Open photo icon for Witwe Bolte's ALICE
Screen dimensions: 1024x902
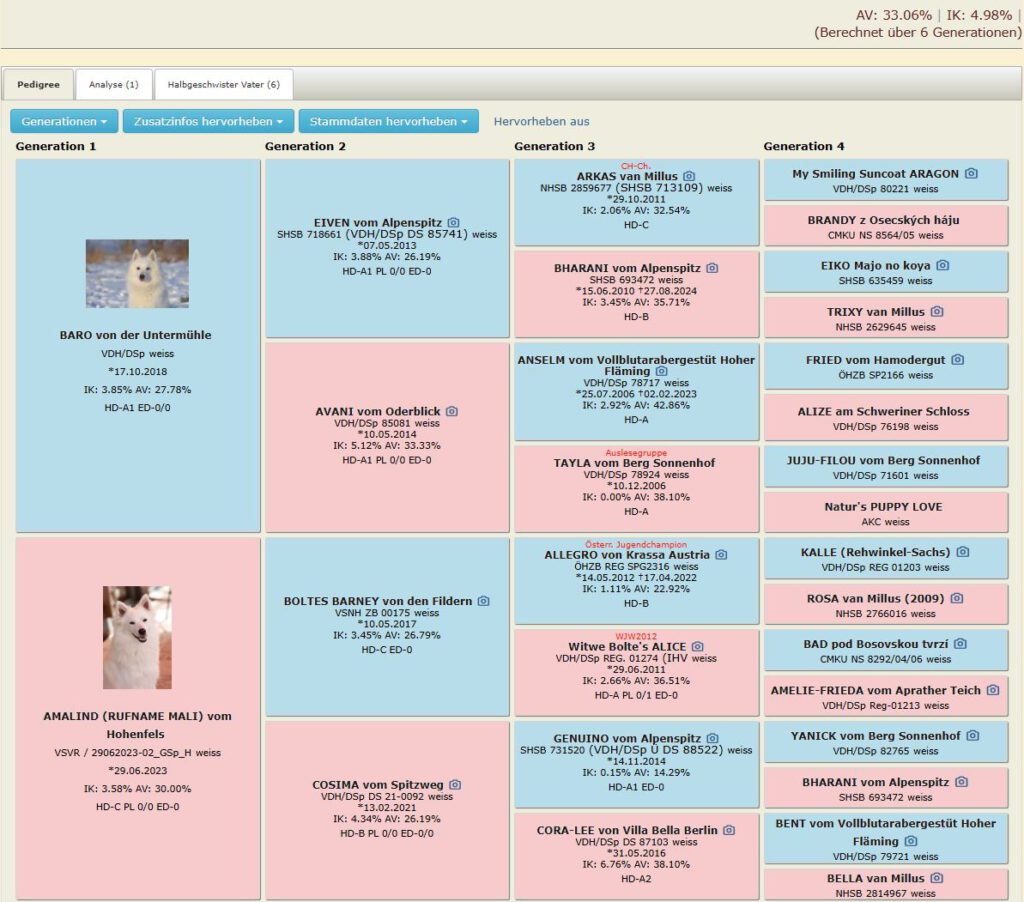tap(697, 647)
